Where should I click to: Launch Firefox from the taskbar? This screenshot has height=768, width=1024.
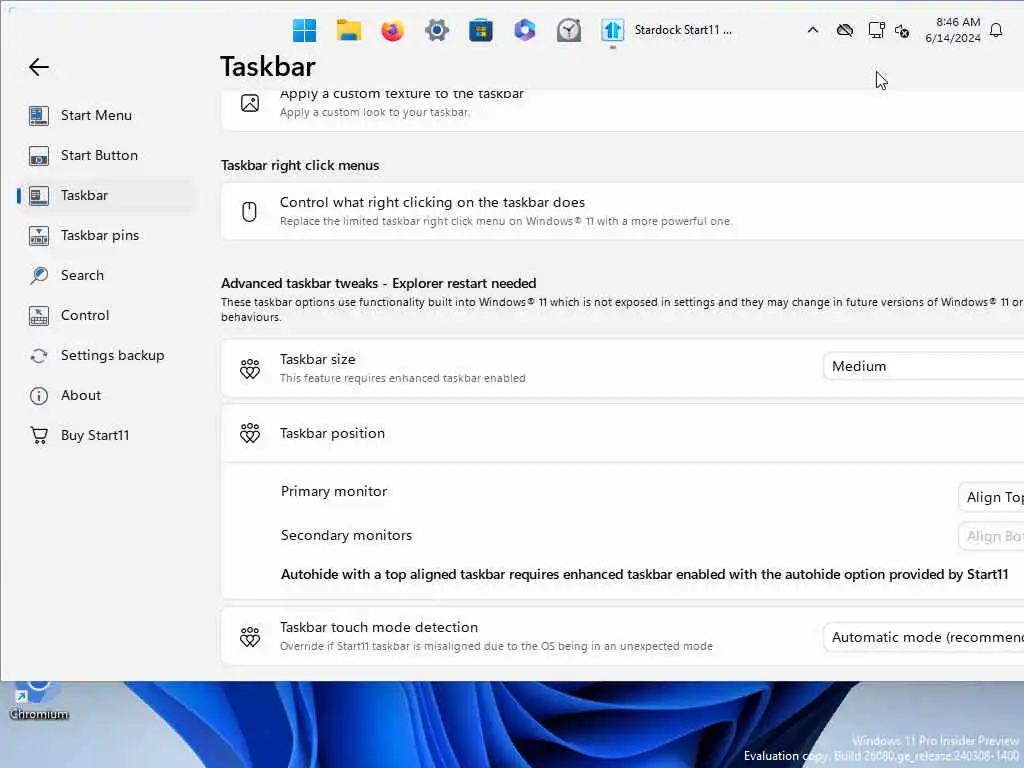coord(392,30)
